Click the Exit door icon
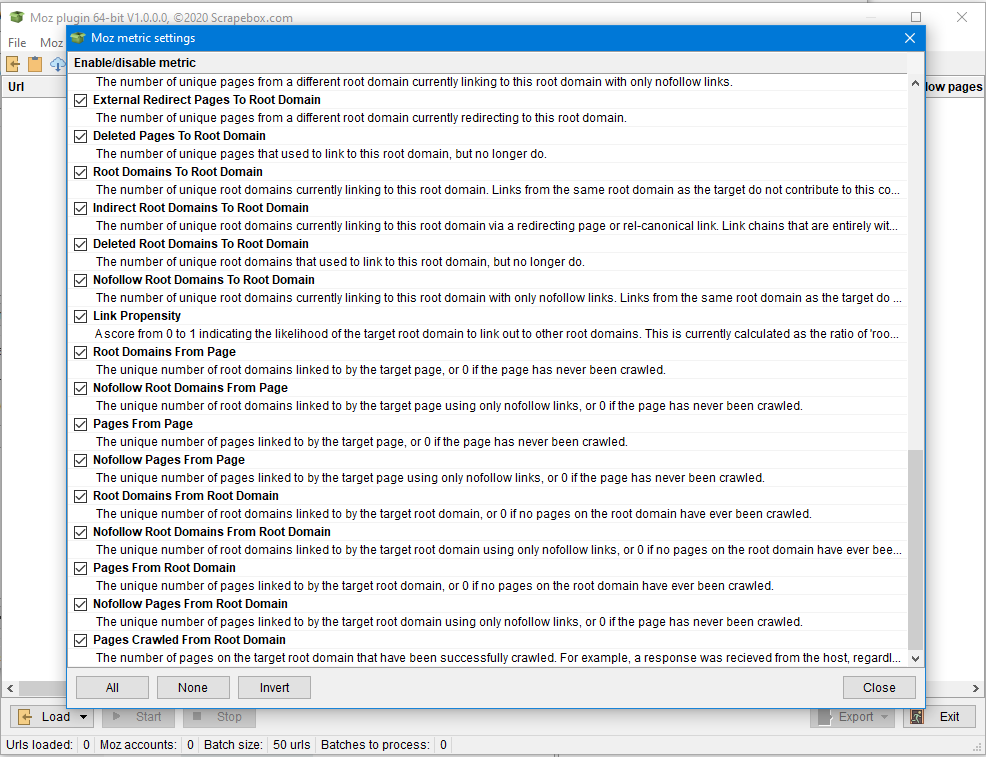The image size is (986, 757). click(x=917, y=717)
